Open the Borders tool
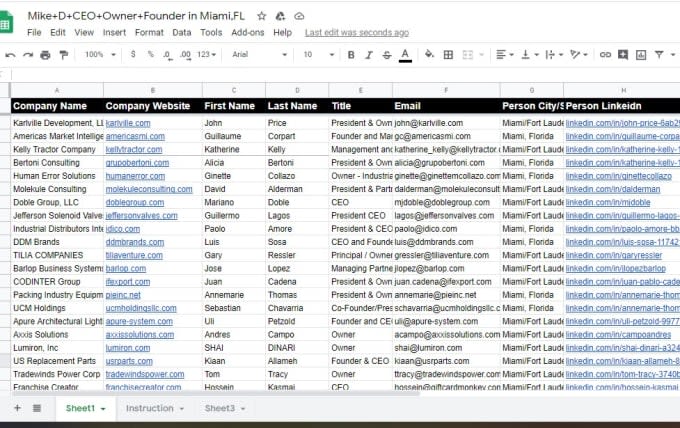The width and height of the screenshot is (680, 428). tap(448, 55)
